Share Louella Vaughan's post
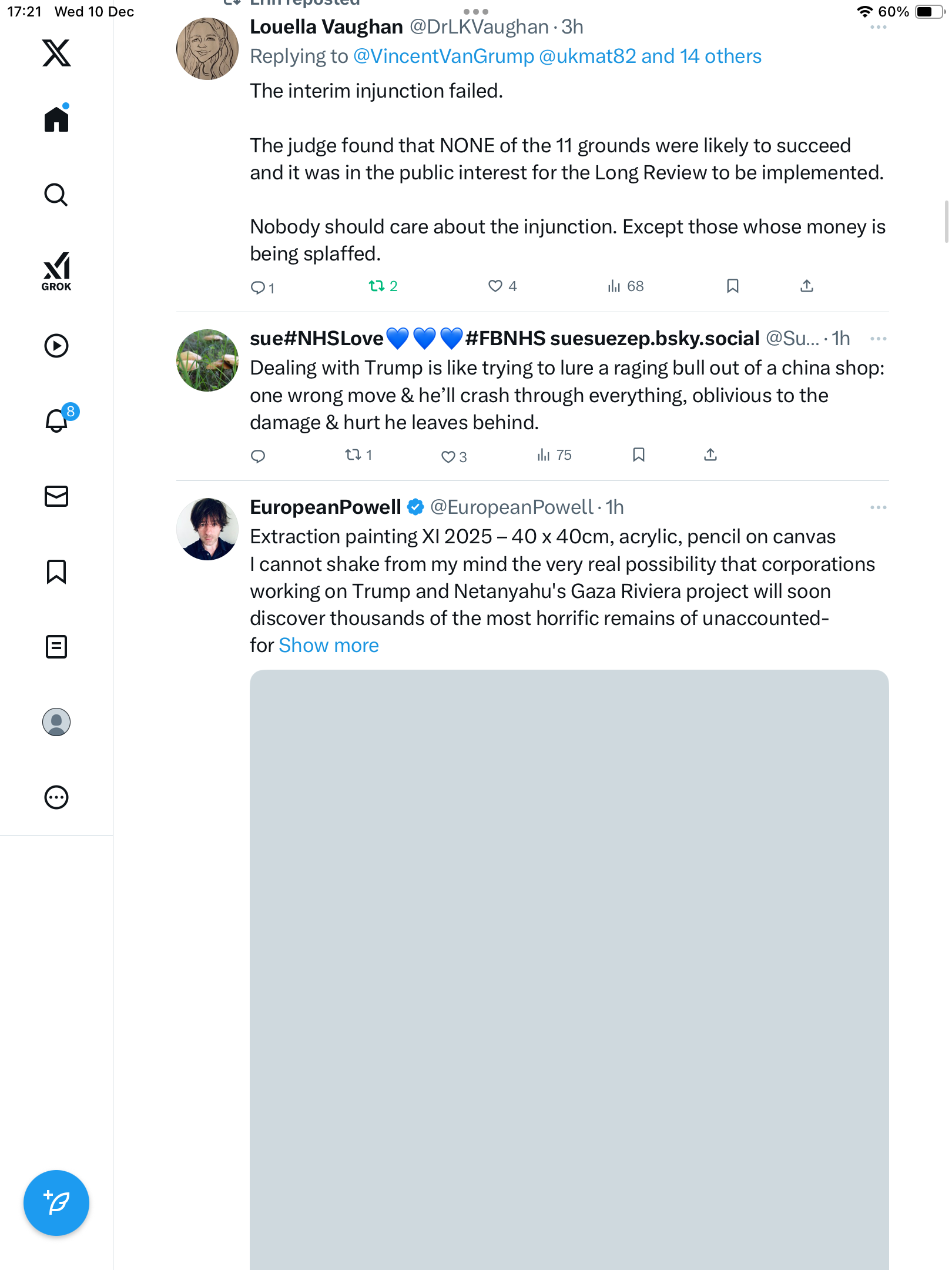Screen dimensions: 952x1270 (x=807, y=286)
